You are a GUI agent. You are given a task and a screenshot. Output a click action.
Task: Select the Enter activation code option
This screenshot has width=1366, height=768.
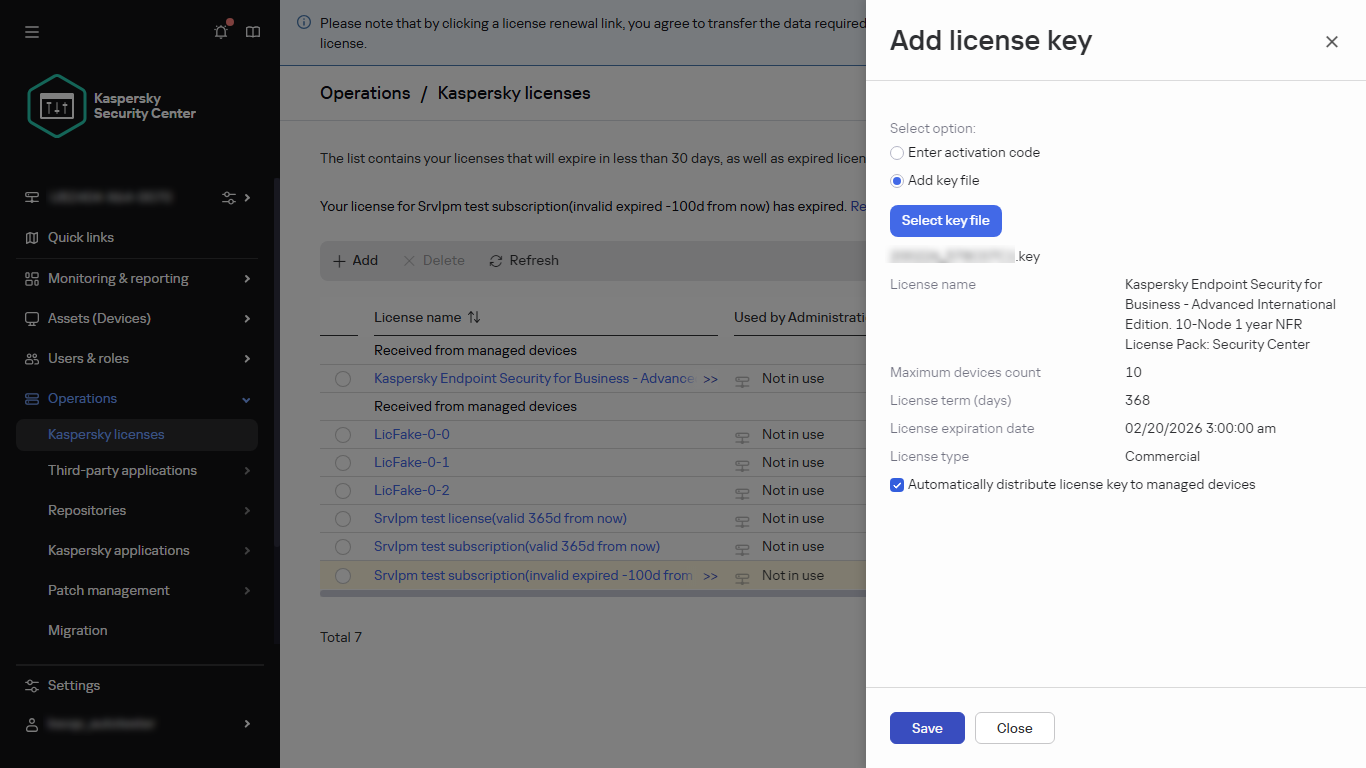(897, 152)
